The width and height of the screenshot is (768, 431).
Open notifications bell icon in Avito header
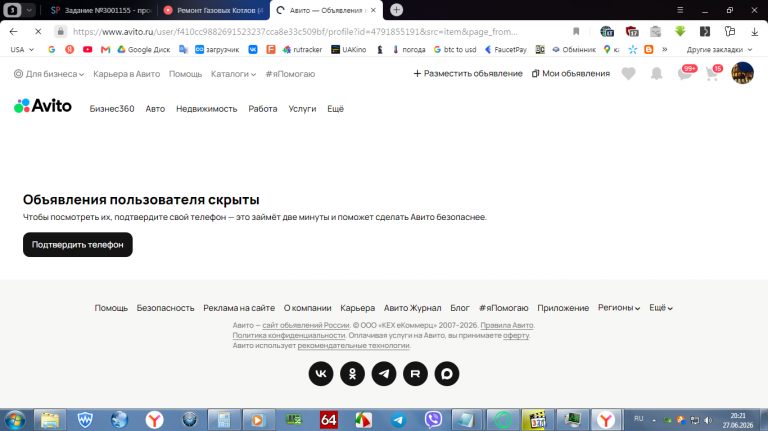pyautogui.click(x=656, y=73)
